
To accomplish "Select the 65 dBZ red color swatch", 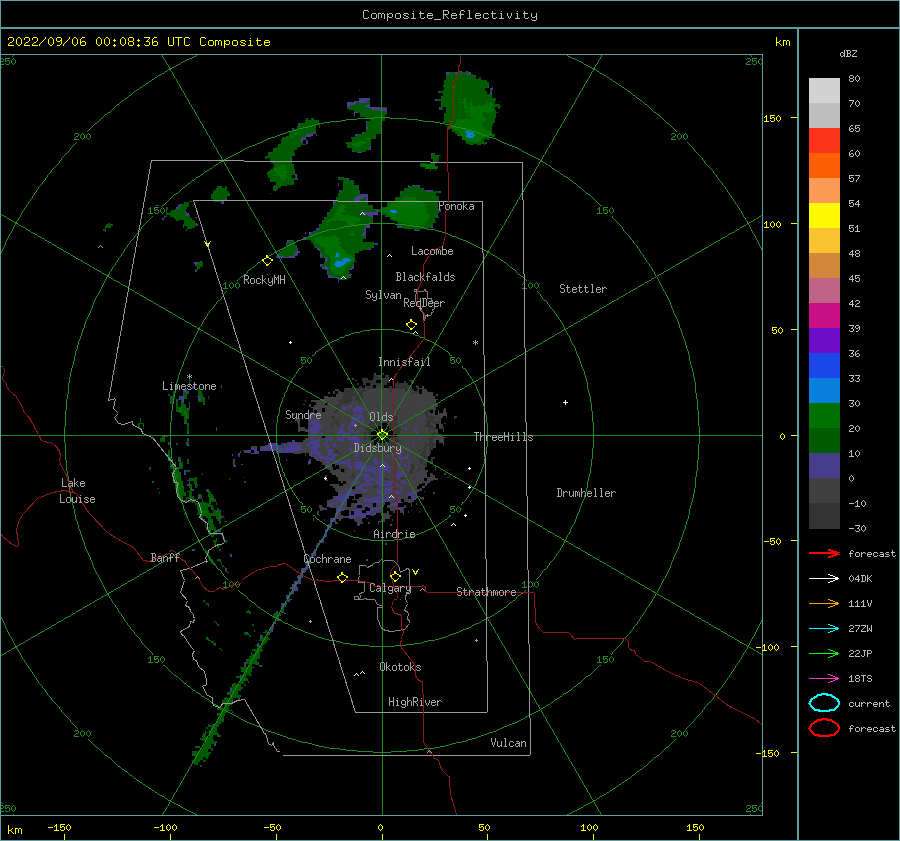I will pos(824,141).
